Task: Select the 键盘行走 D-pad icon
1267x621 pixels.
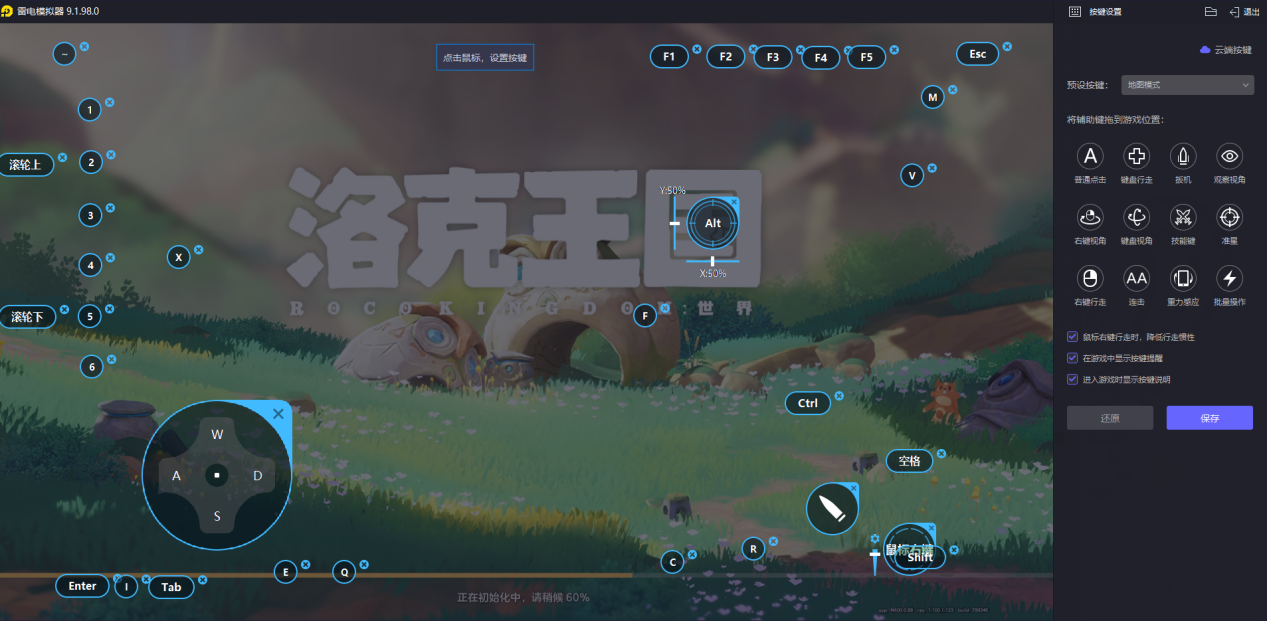Action: 1136,156
